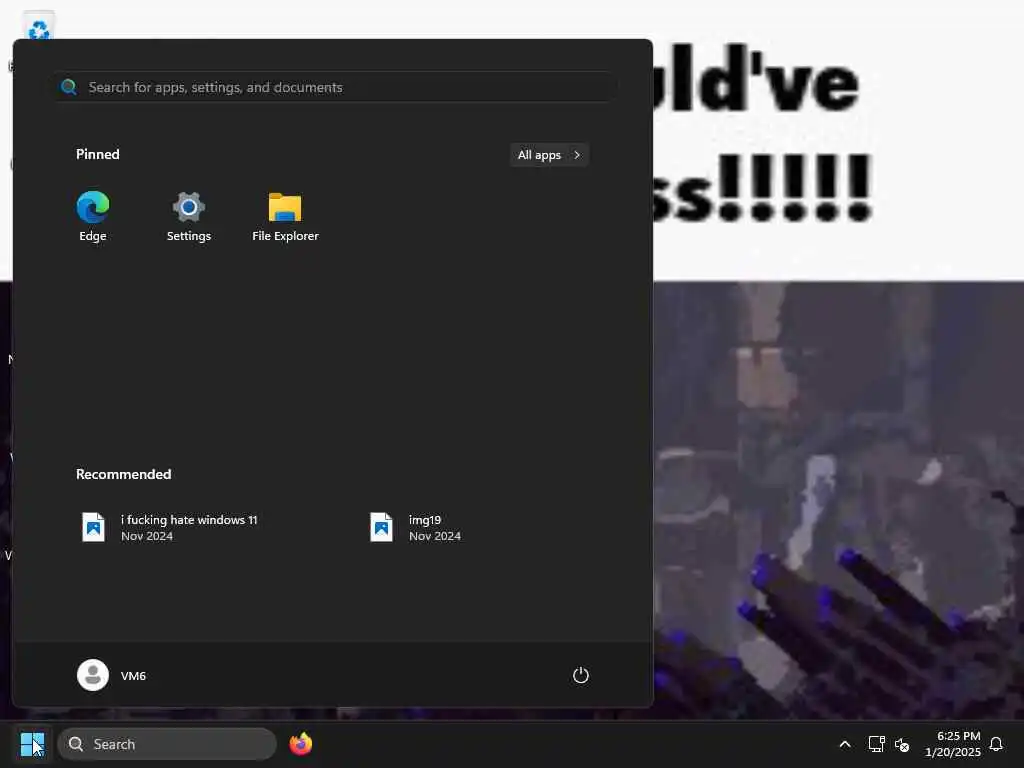Open the pinned Settings app

pos(189,216)
